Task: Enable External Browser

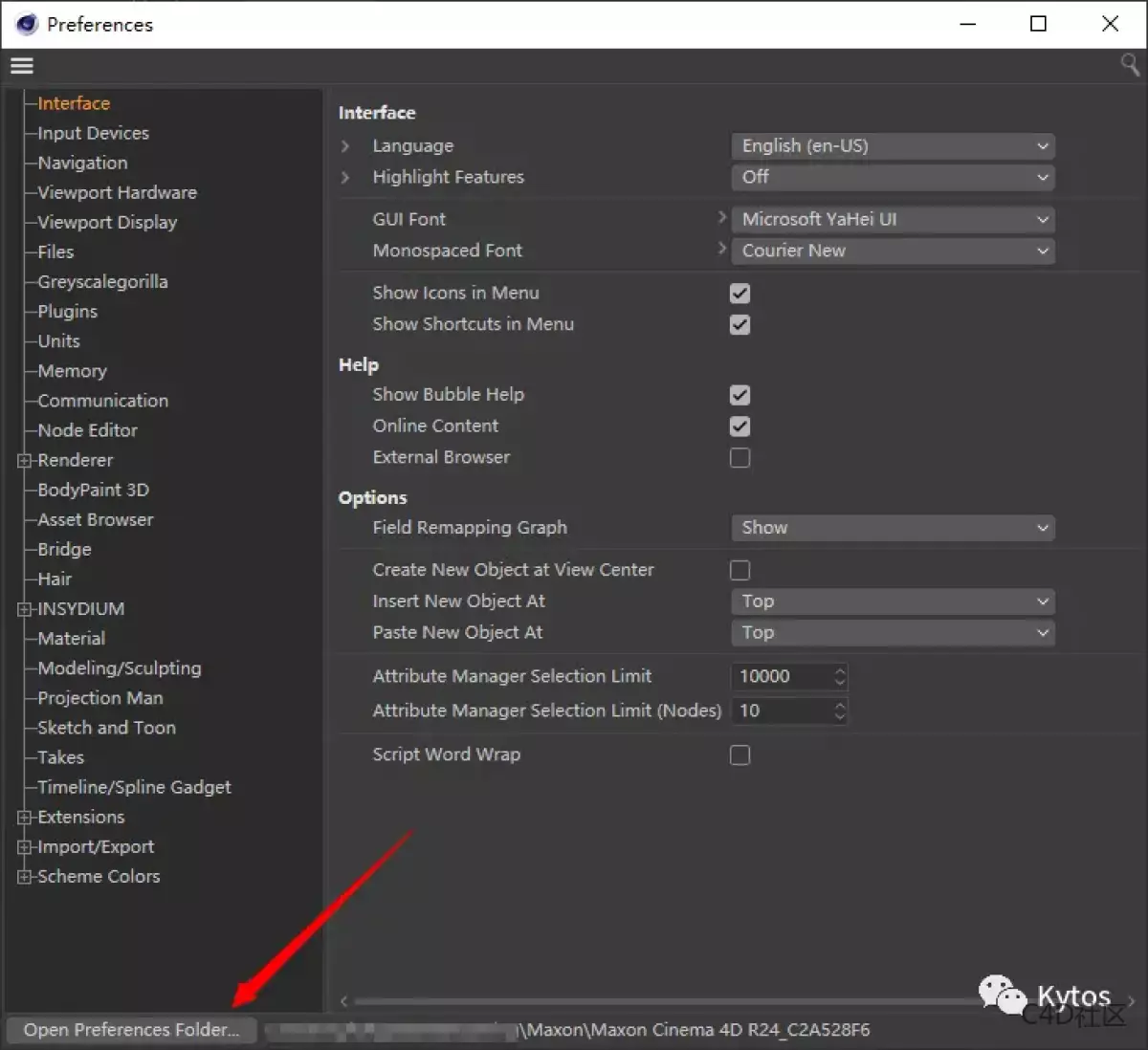Action: coord(740,458)
